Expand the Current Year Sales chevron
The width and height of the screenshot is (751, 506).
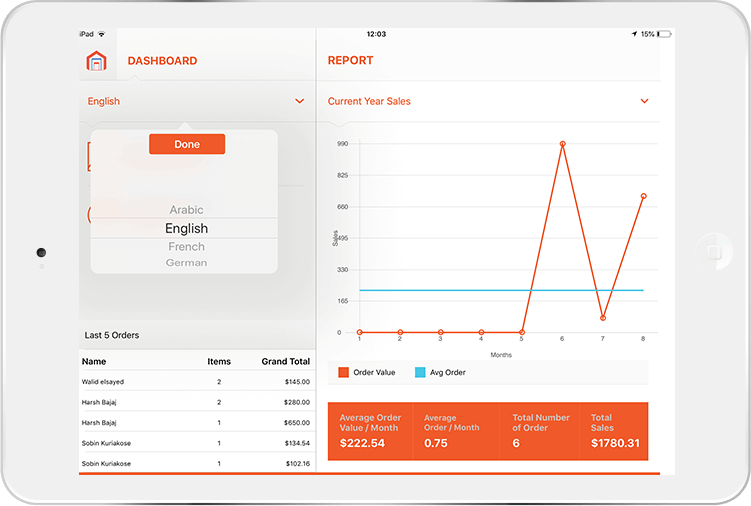644,101
